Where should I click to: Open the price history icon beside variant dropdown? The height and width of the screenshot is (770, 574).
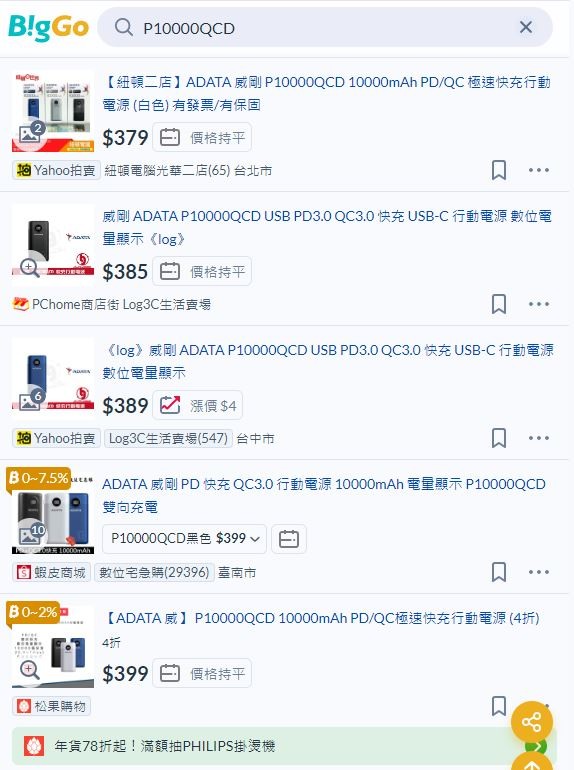pyautogui.click(x=289, y=539)
